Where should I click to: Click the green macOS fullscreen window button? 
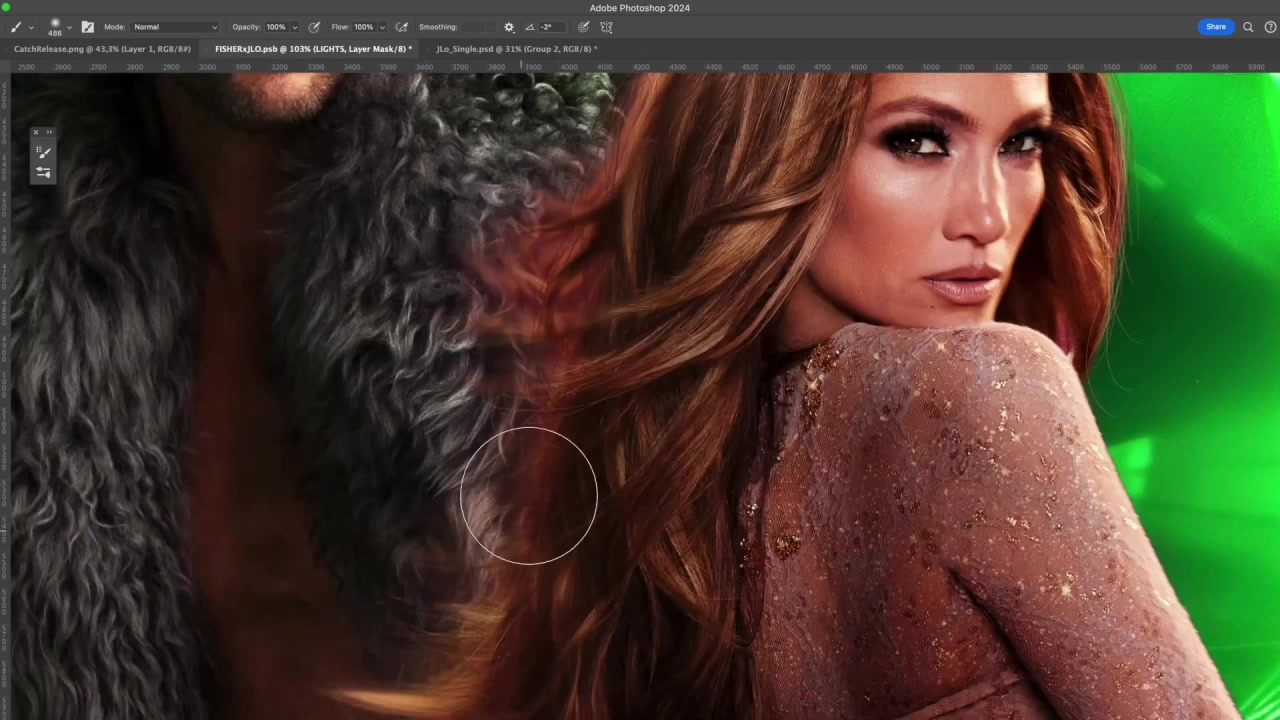(5, 7)
